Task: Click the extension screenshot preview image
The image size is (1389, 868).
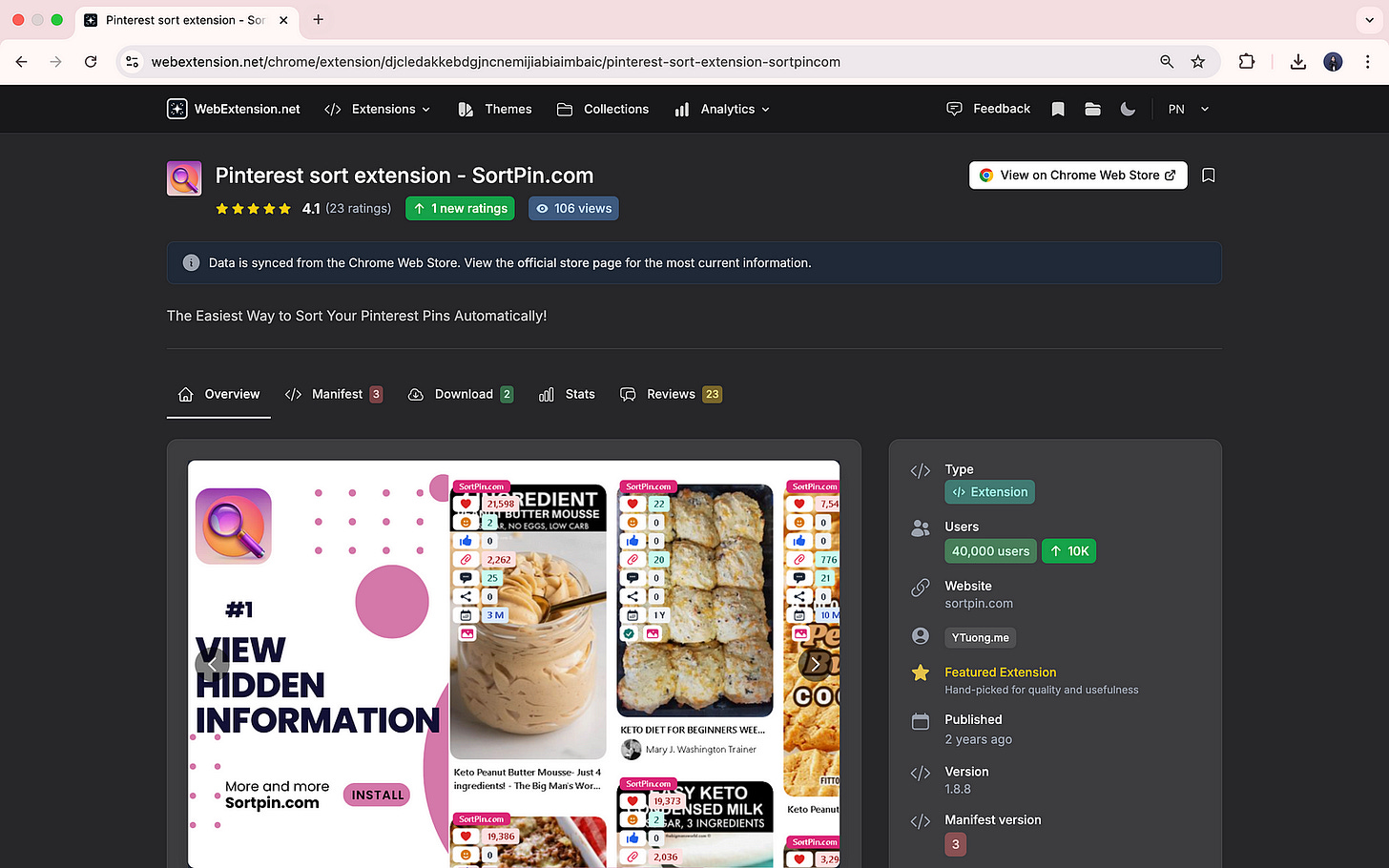Action: pyautogui.click(x=514, y=664)
